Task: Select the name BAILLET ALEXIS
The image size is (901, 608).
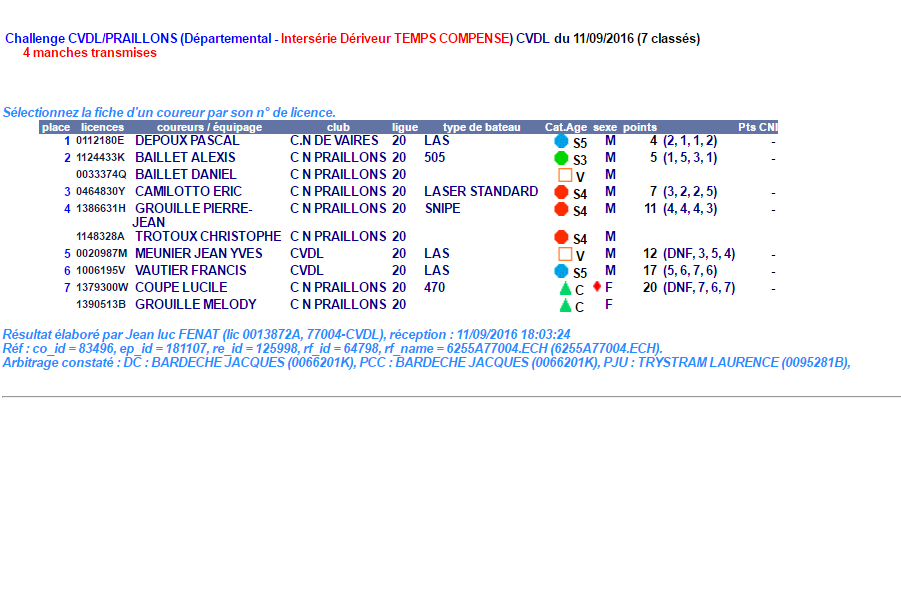Action: coord(185,157)
